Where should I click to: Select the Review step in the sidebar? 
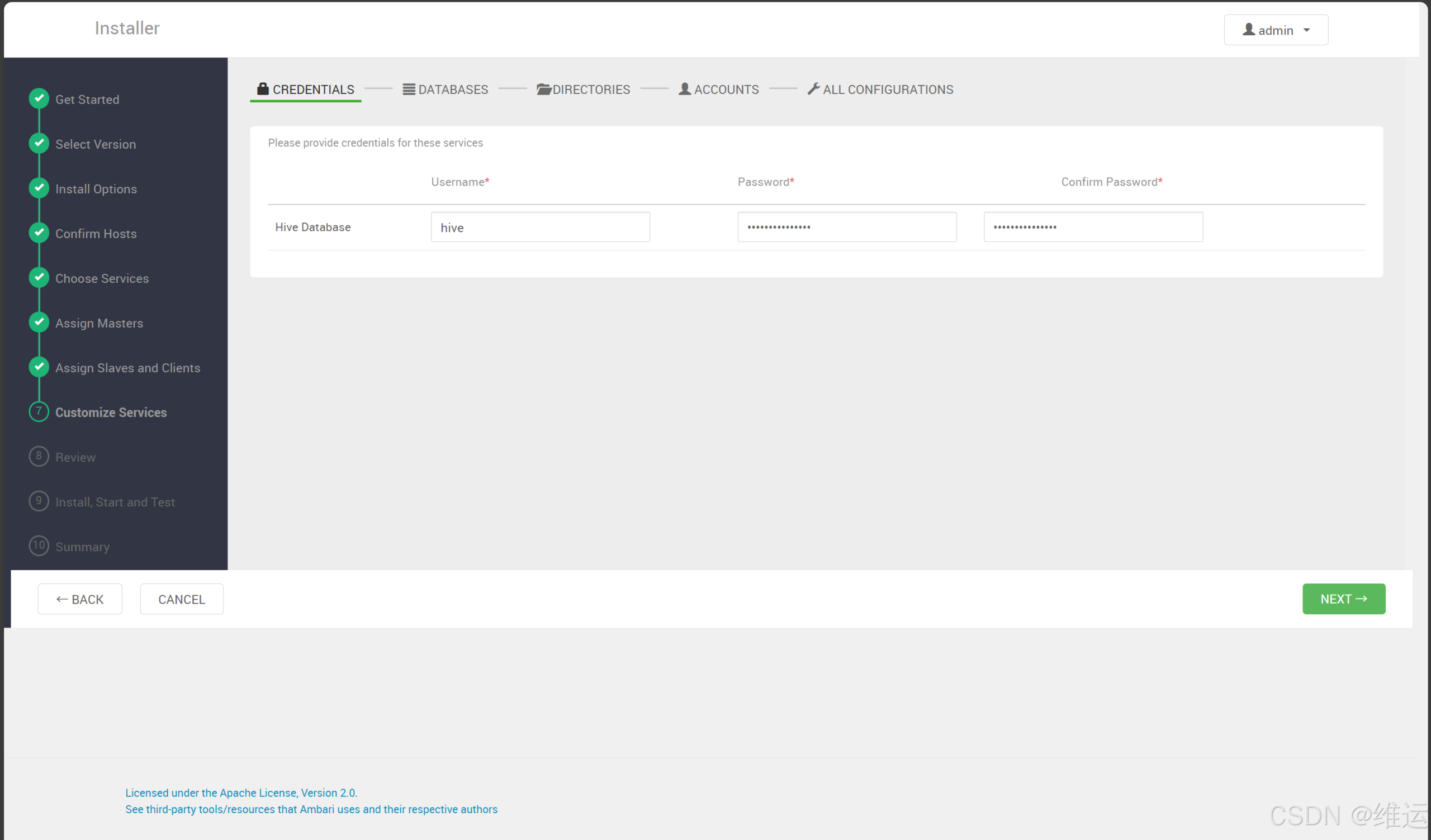tap(75, 457)
